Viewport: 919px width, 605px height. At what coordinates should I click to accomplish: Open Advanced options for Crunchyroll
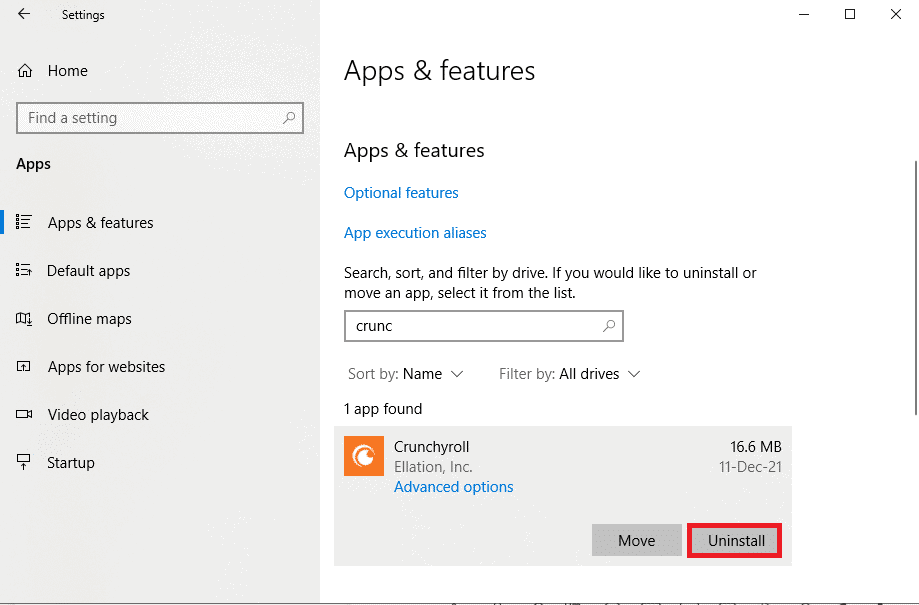tap(453, 486)
